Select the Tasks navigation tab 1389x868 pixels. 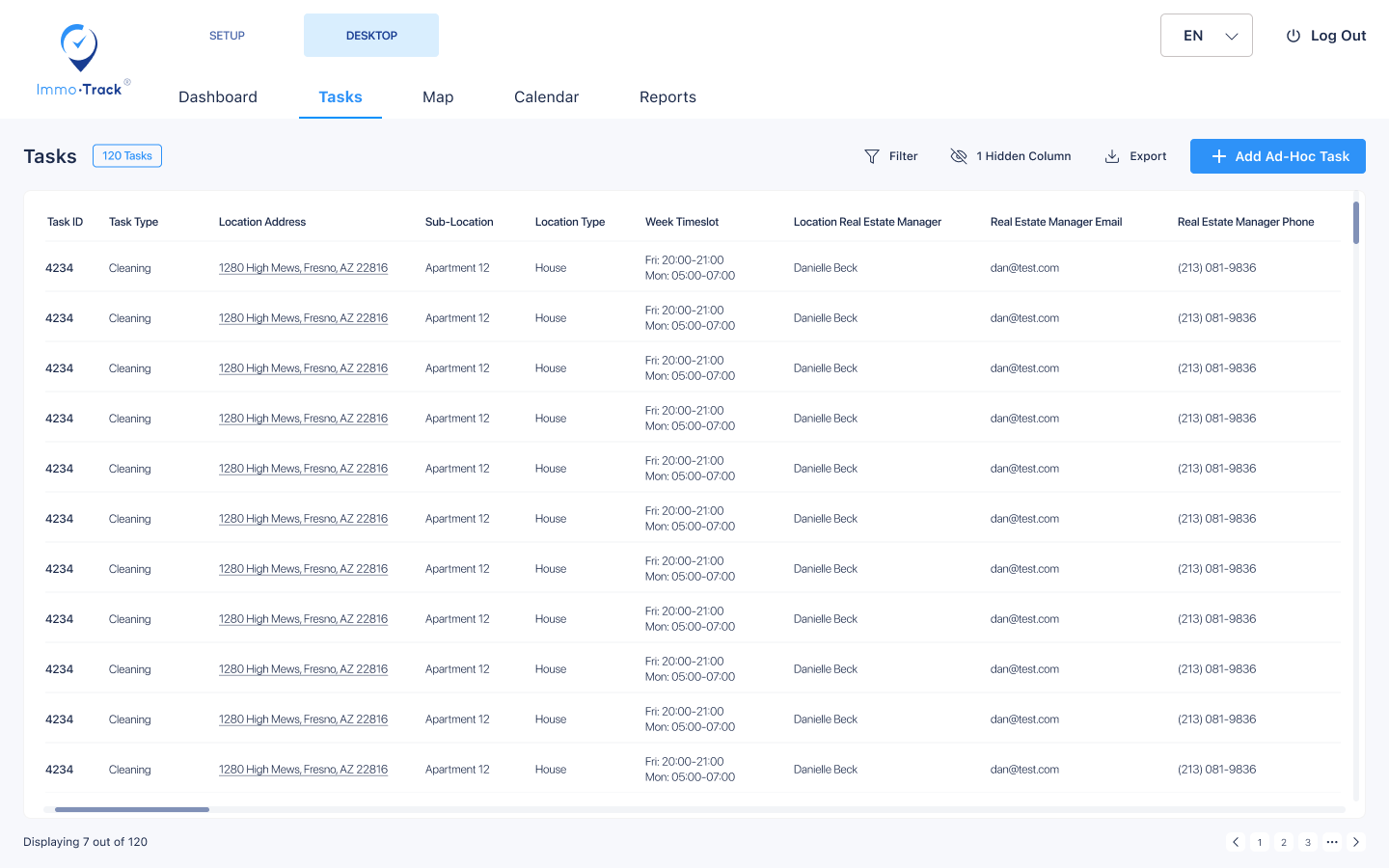click(340, 96)
